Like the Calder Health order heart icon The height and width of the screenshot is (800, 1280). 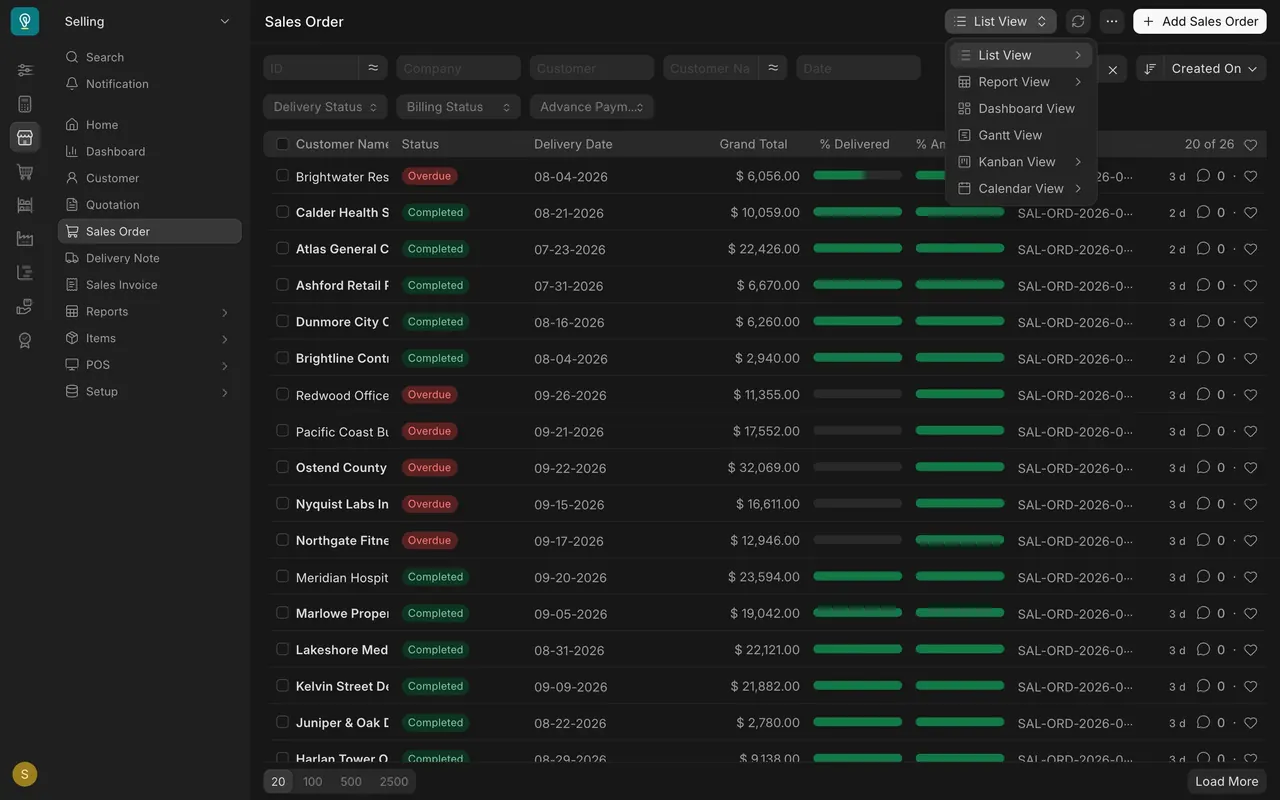pos(1250,212)
